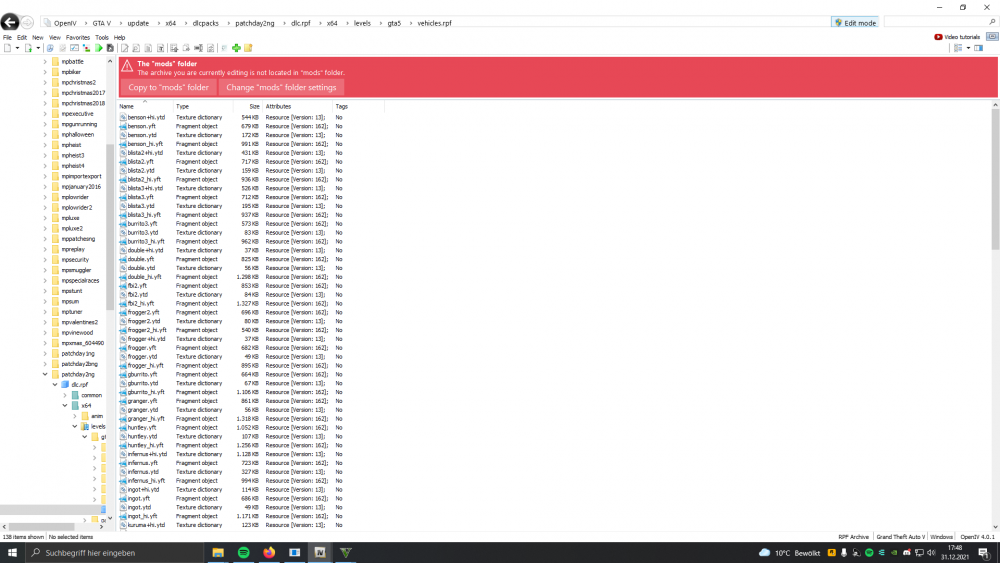Click the yellow folder-note toolbar icon
Screen dimensions: 1000x563
(x=248, y=48)
